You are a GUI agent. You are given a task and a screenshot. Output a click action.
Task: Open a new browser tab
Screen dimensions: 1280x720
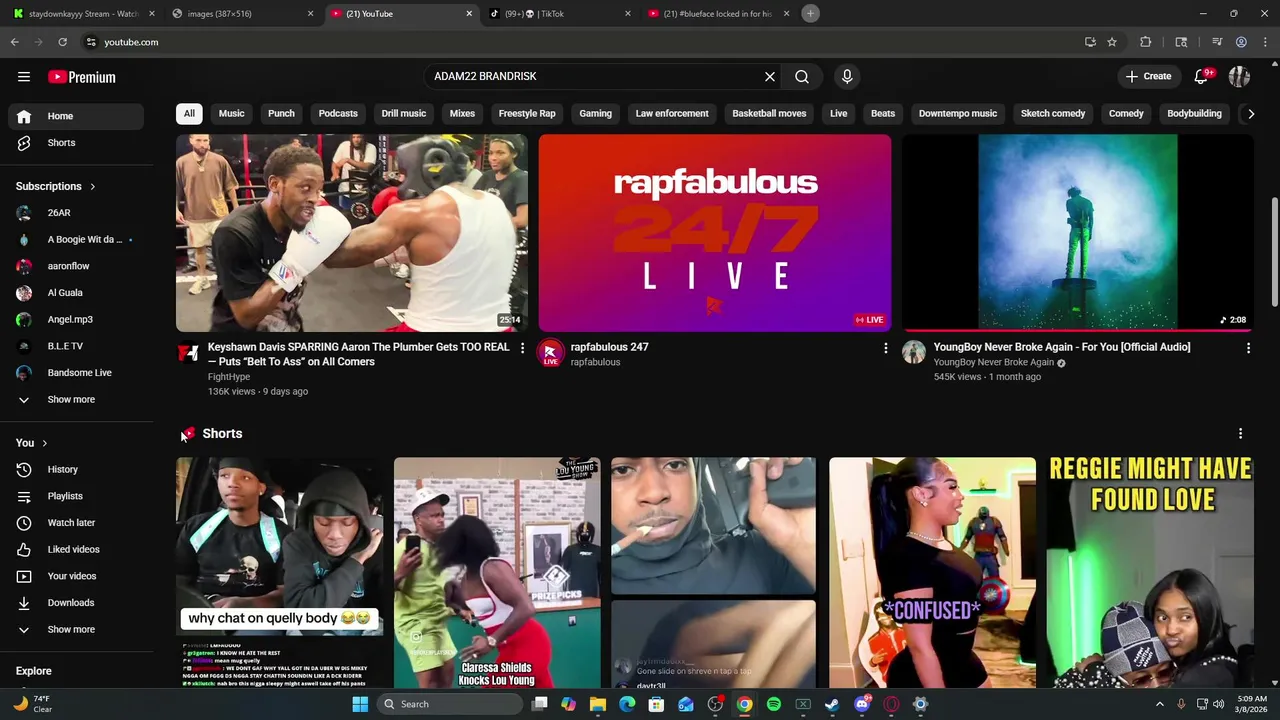pyautogui.click(x=811, y=14)
